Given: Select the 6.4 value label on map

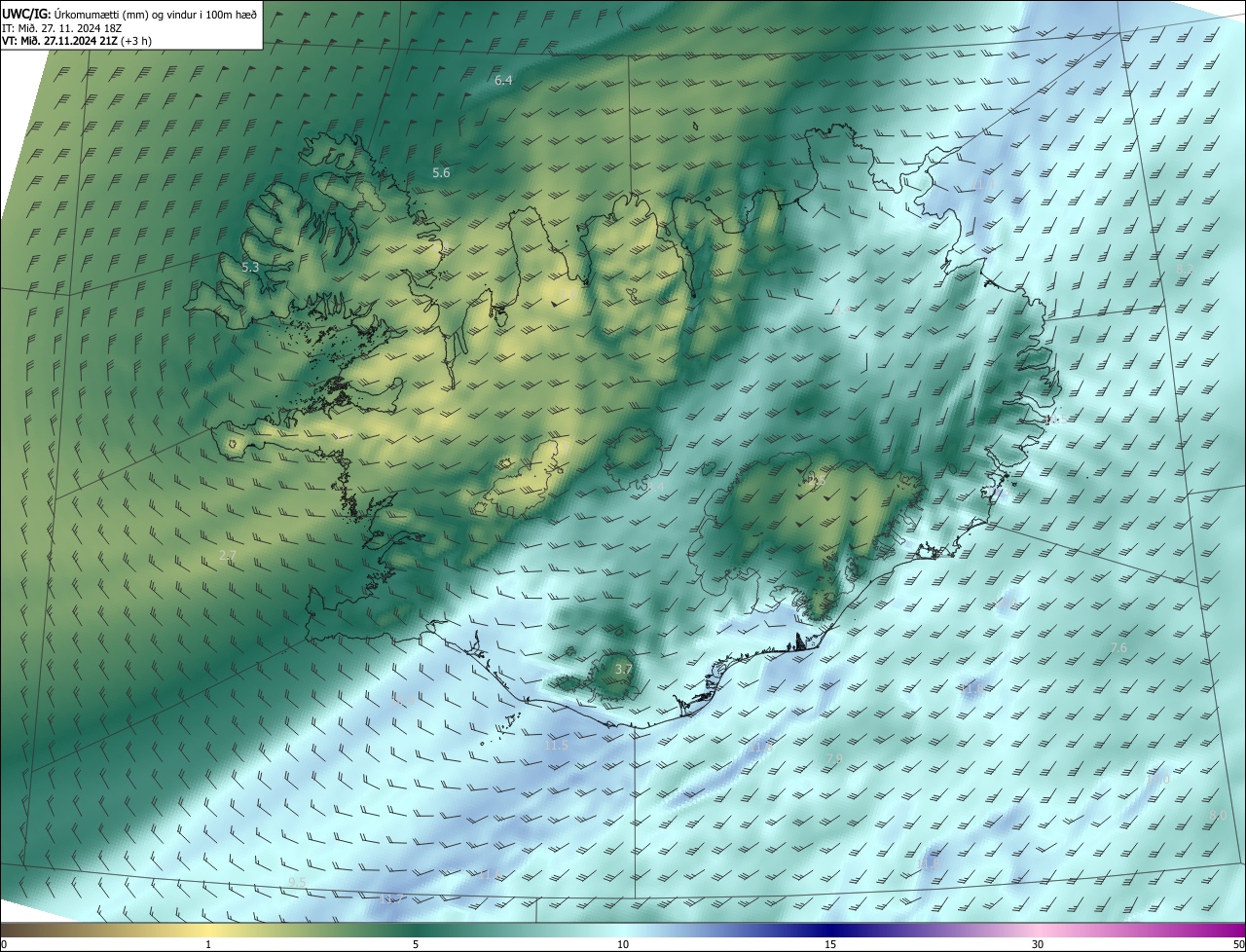Looking at the screenshot, I should click(503, 81).
